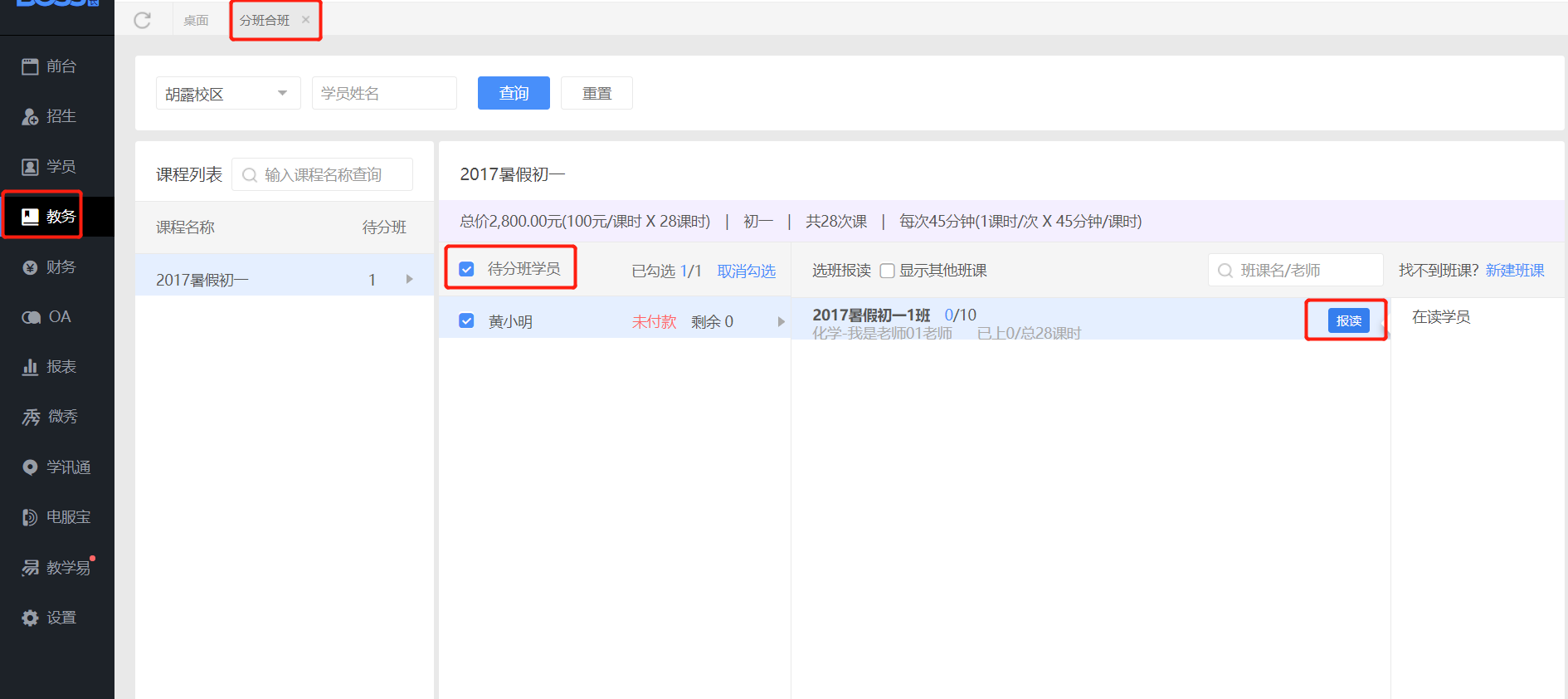Viewport: 1568px width, 699px height.
Task: Click the 报读 enroll button
Action: click(1348, 320)
